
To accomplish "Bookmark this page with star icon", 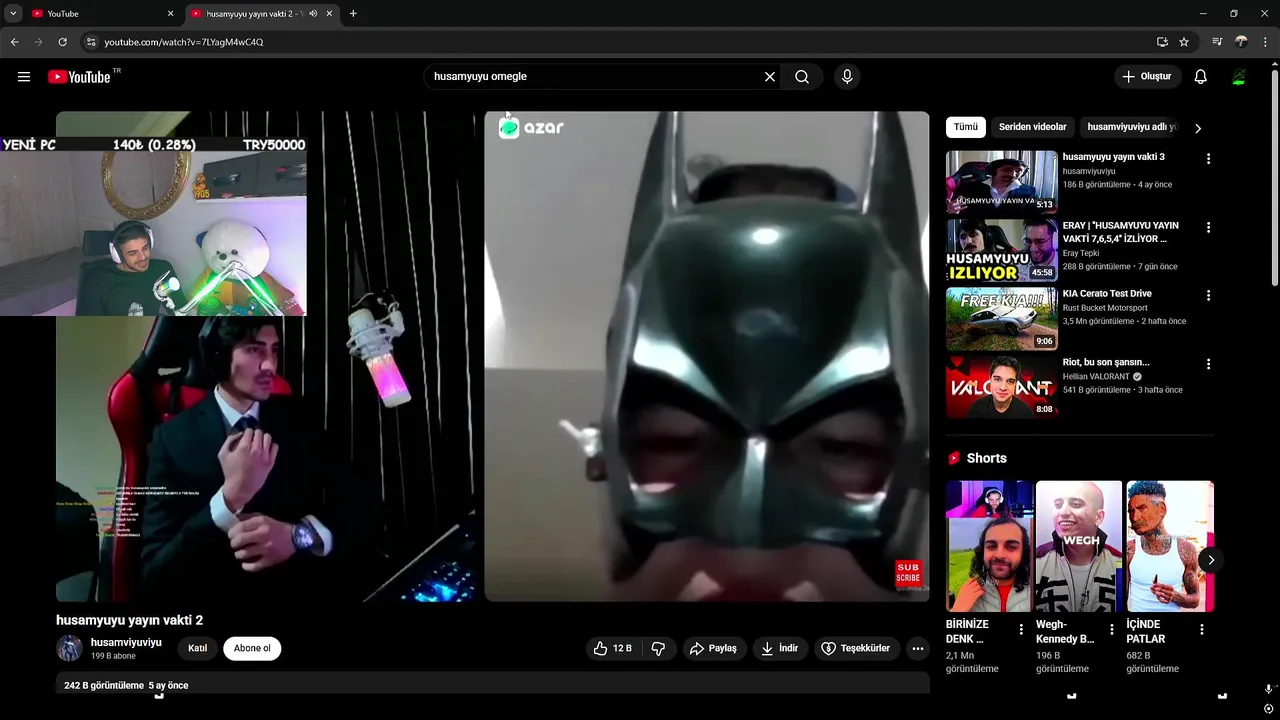I will point(1184,42).
